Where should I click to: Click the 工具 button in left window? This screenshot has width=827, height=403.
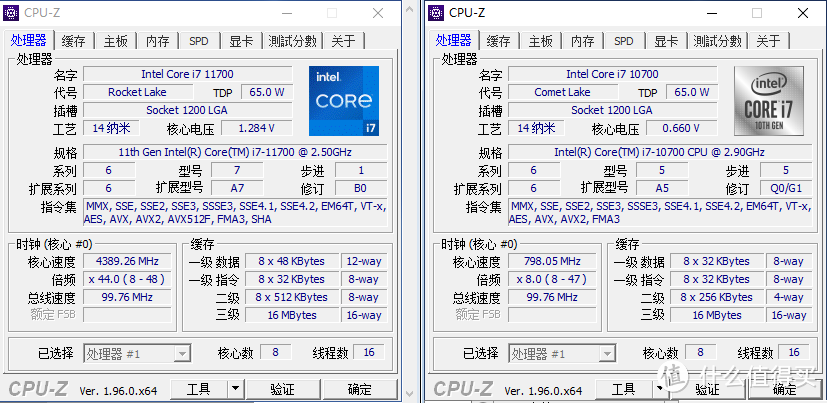[x=199, y=390]
